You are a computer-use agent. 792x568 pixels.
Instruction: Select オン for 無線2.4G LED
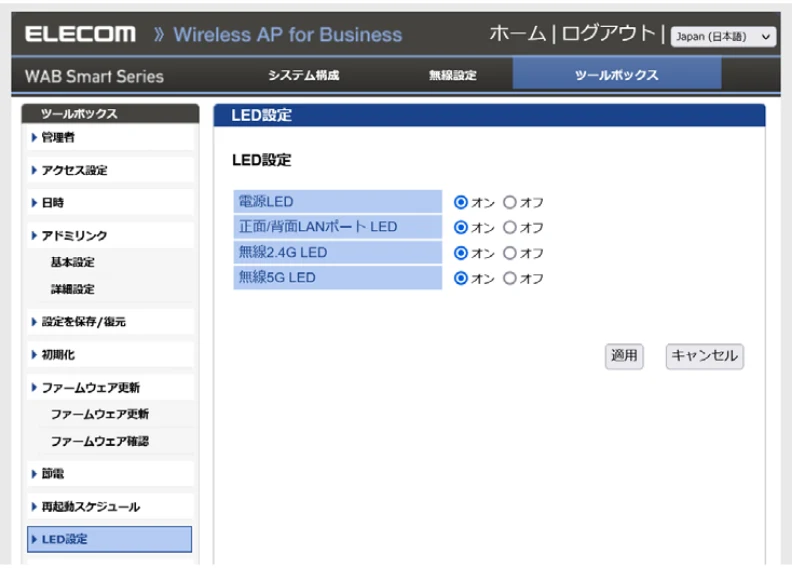(x=460, y=252)
